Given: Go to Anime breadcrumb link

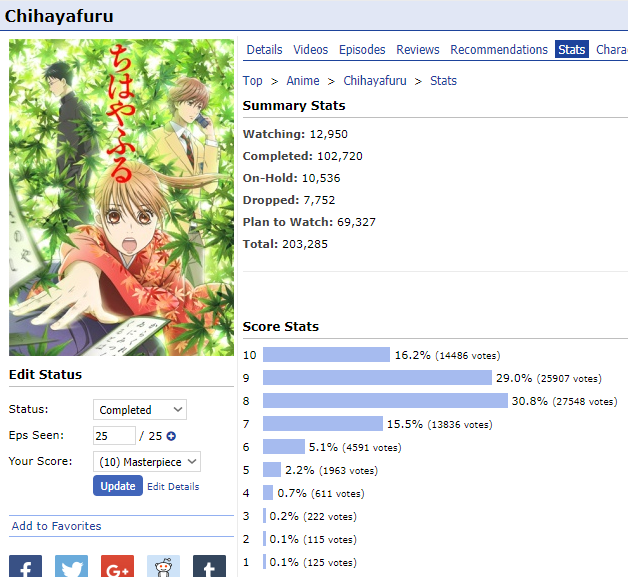Looking at the screenshot, I should tap(303, 81).
